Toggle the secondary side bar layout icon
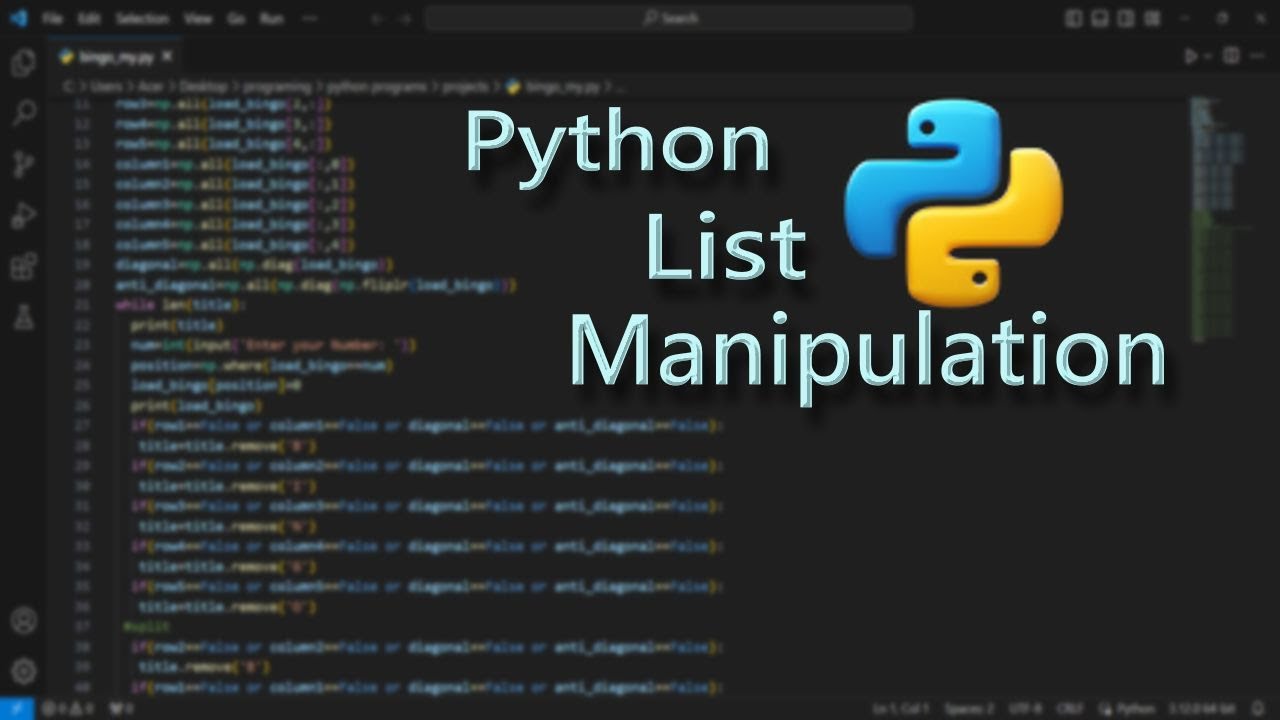 coord(1126,18)
